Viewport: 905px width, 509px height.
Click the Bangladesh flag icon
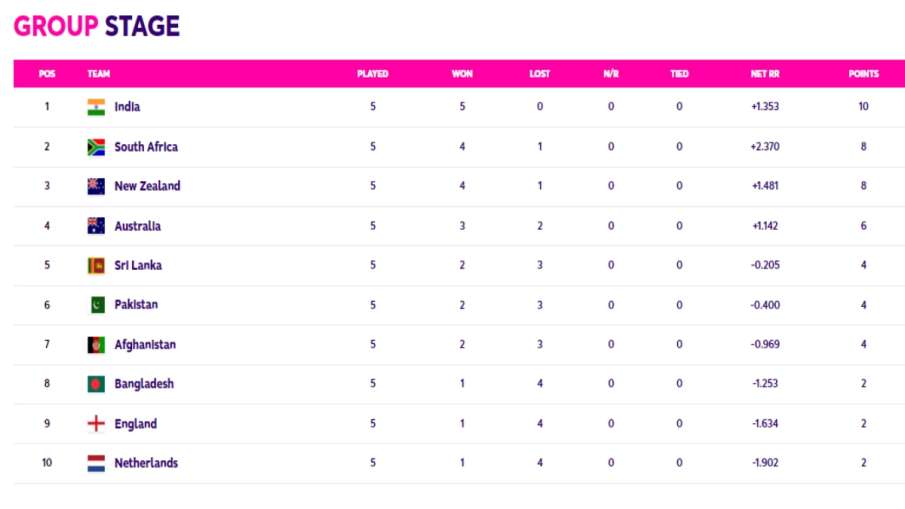96,384
